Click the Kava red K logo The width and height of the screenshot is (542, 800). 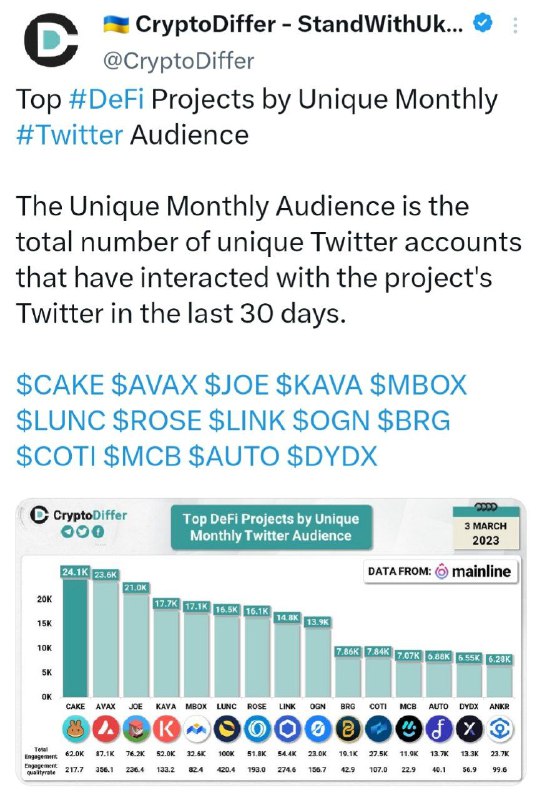point(166,730)
